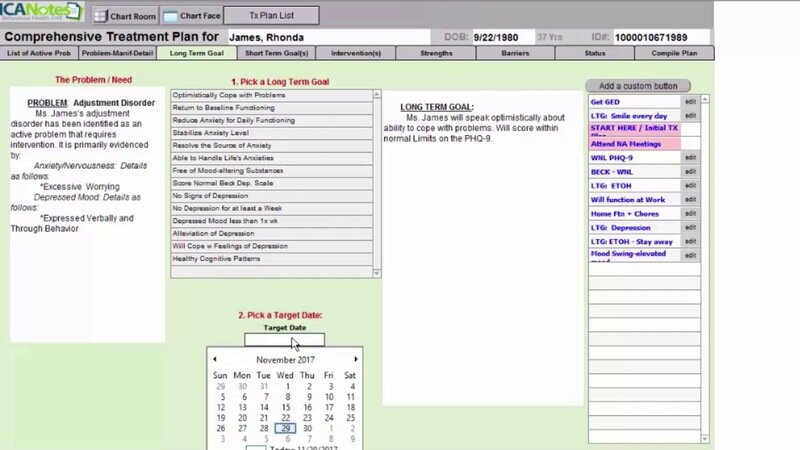Click the WNL PHQ-9 custom button
The height and width of the screenshot is (450, 800).
pos(634,158)
